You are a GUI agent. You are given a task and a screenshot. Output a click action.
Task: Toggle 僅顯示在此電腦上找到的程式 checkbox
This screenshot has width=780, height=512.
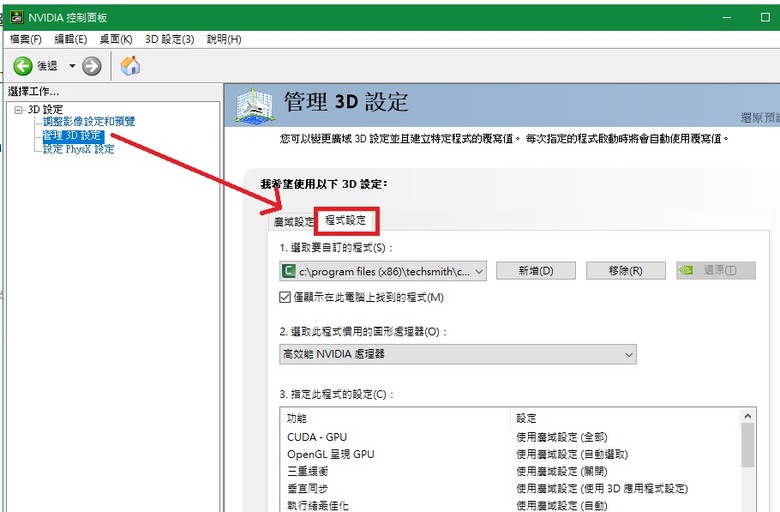(x=285, y=298)
